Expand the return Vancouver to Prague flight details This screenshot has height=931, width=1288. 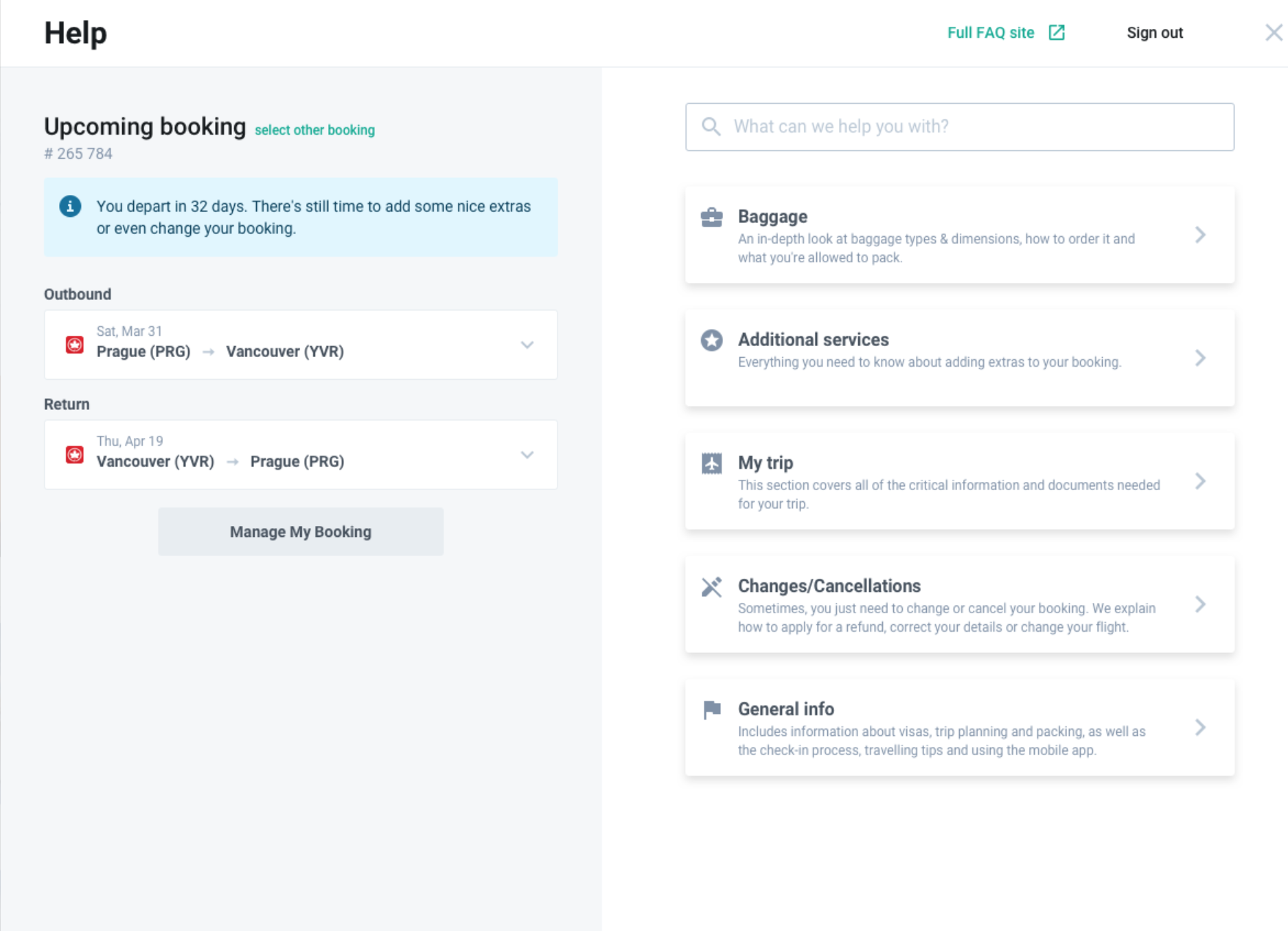[527, 454]
